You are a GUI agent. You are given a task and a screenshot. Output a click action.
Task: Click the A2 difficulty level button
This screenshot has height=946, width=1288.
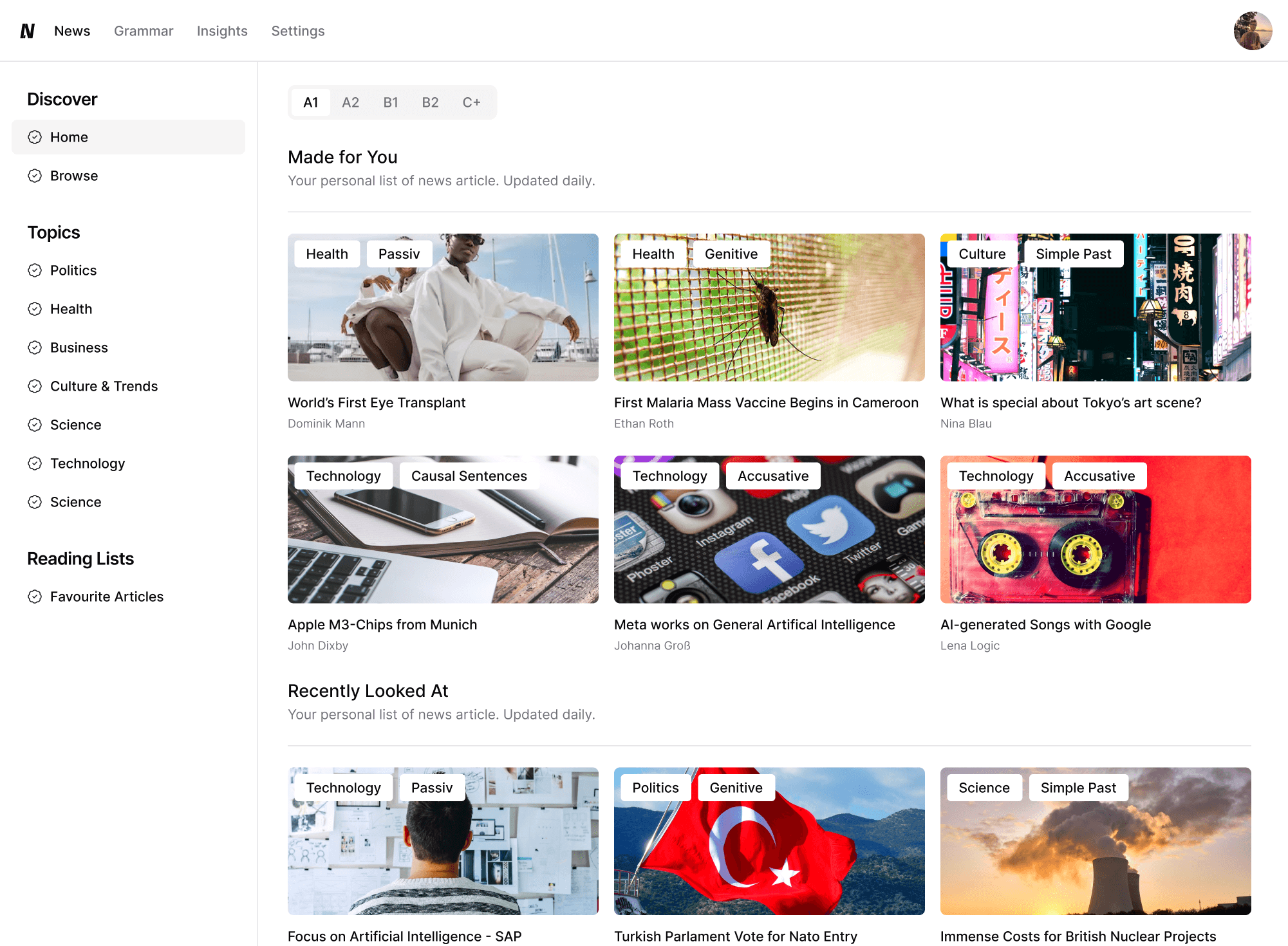pos(350,102)
